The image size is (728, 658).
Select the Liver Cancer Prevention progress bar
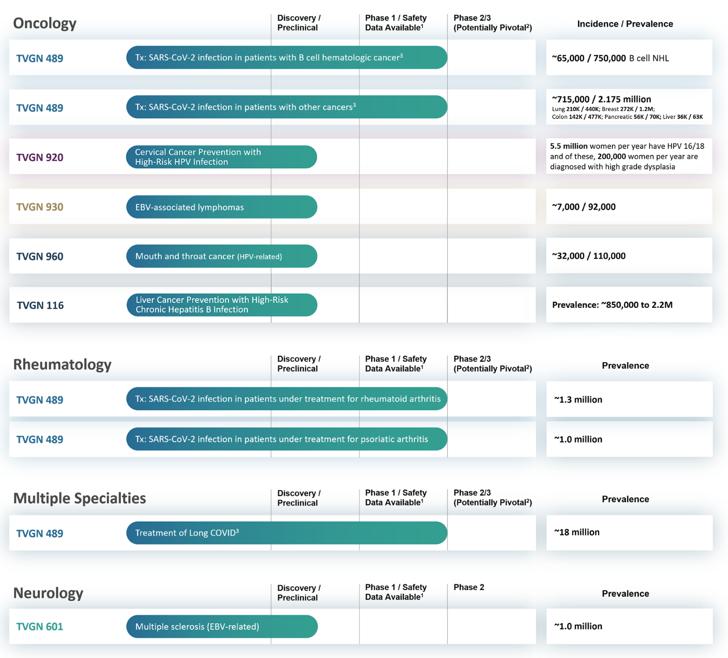click(221, 305)
